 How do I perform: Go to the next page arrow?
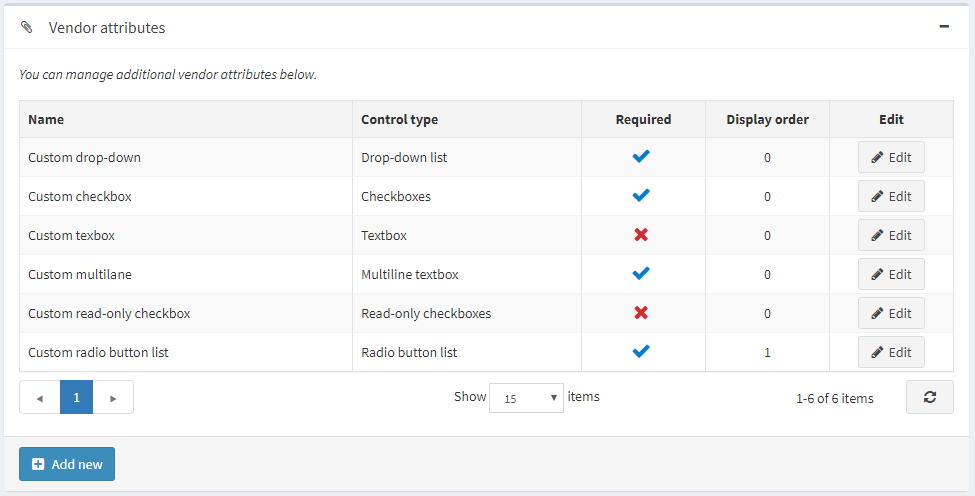coord(114,398)
